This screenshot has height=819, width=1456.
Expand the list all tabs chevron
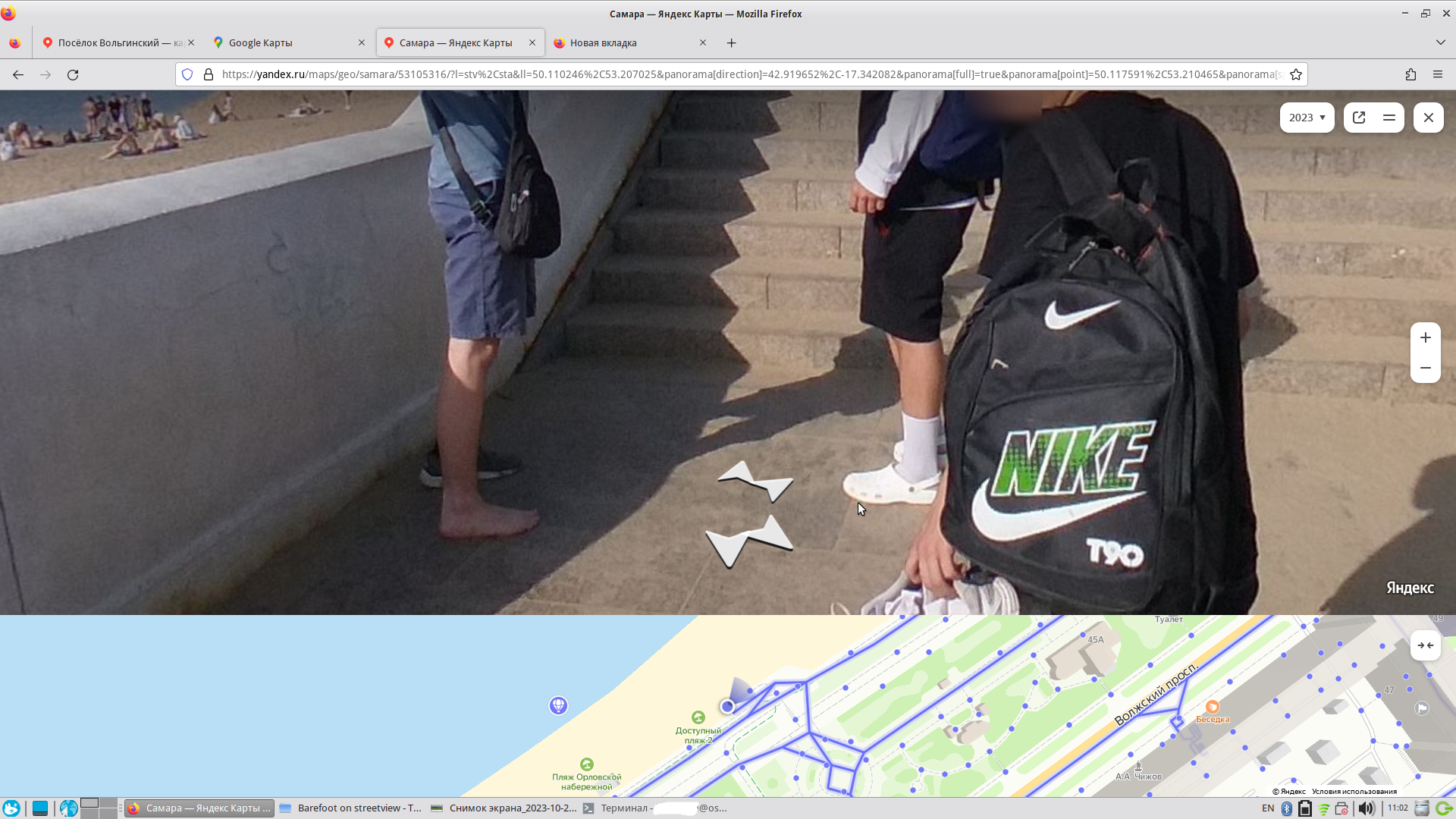tap(1441, 42)
